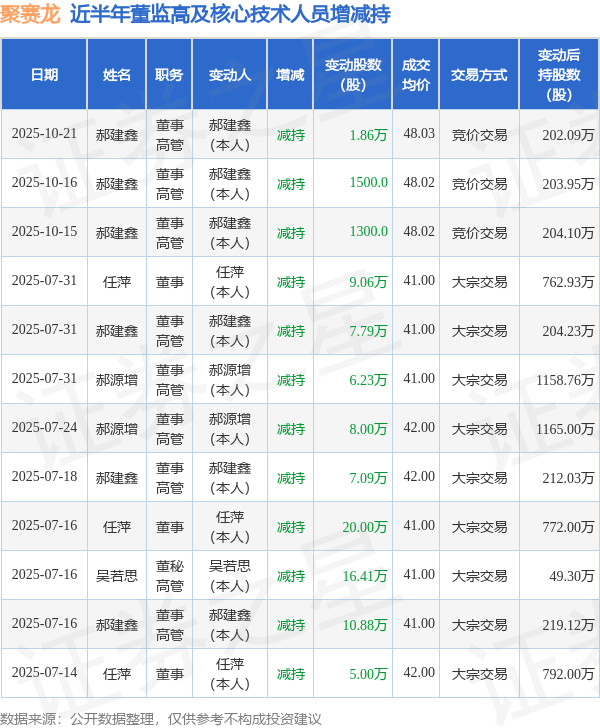The height and width of the screenshot is (728, 600).
Task: Click the holdings value 792.00万
Action: pyautogui.click(x=568, y=674)
